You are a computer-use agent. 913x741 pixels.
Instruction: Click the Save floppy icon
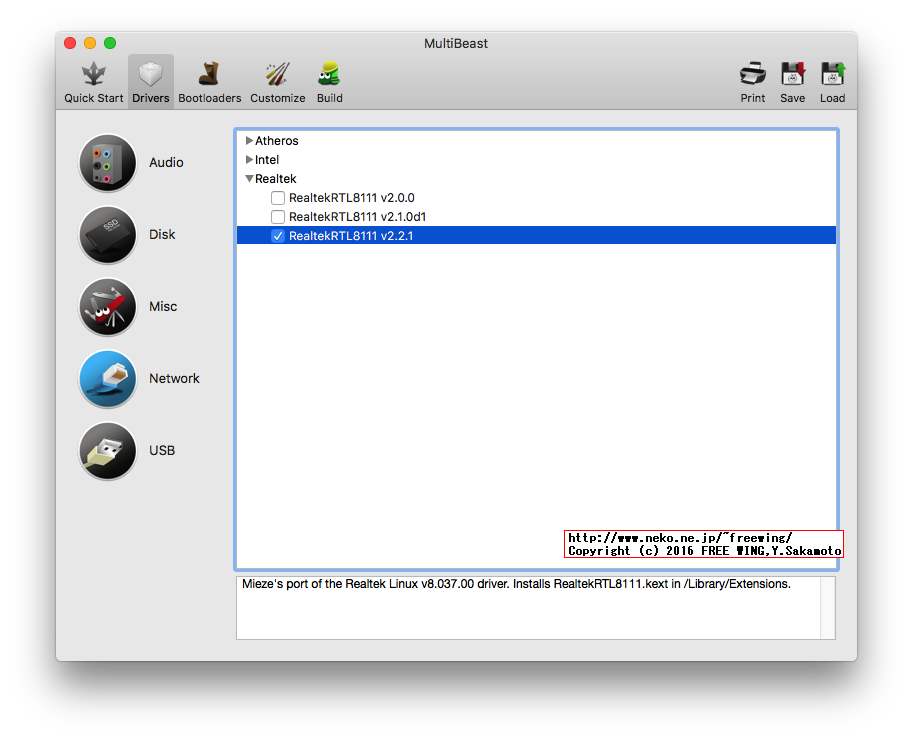792,75
